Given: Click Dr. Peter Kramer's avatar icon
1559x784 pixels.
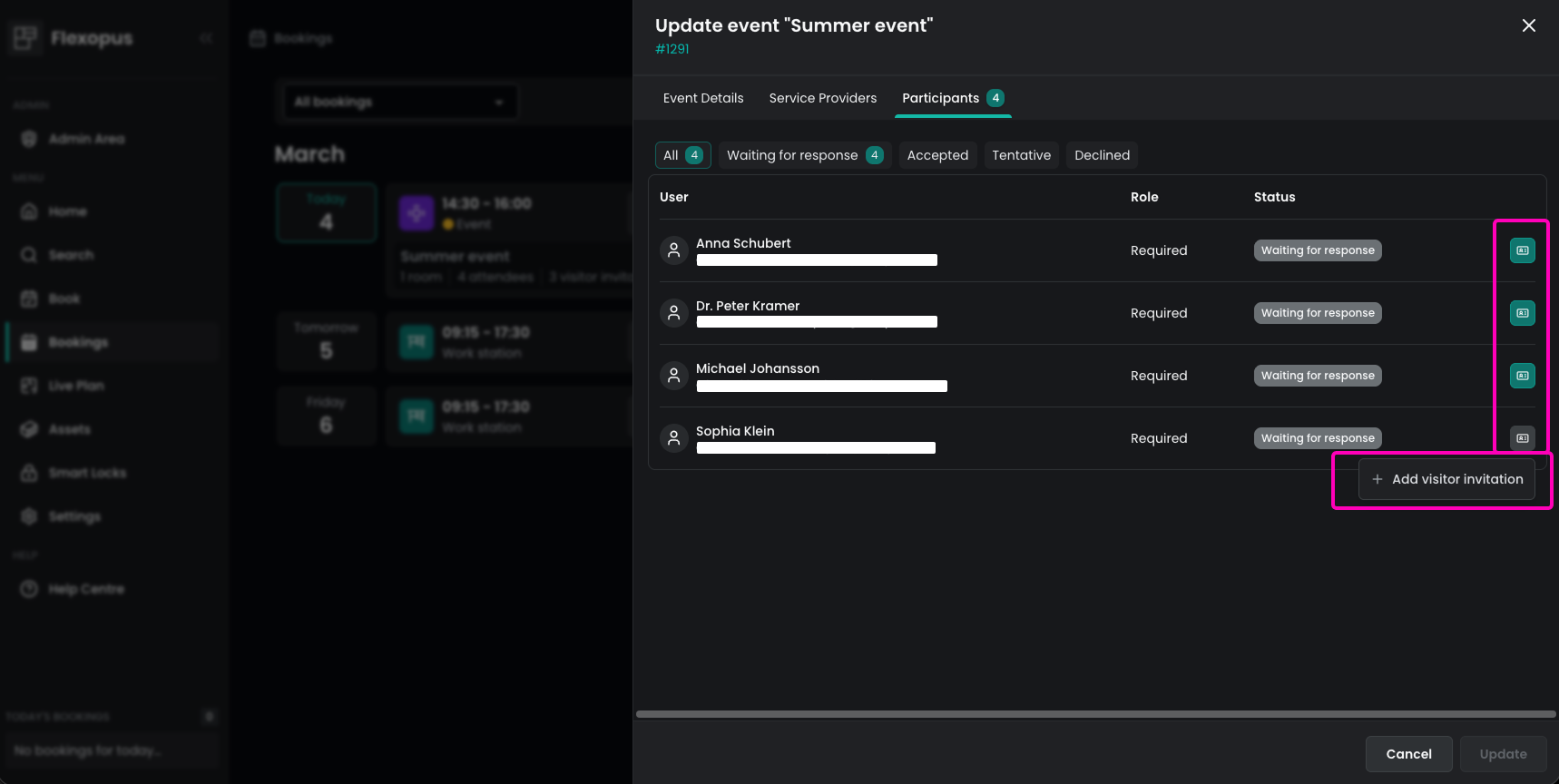Looking at the screenshot, I should tap(673, 313).
